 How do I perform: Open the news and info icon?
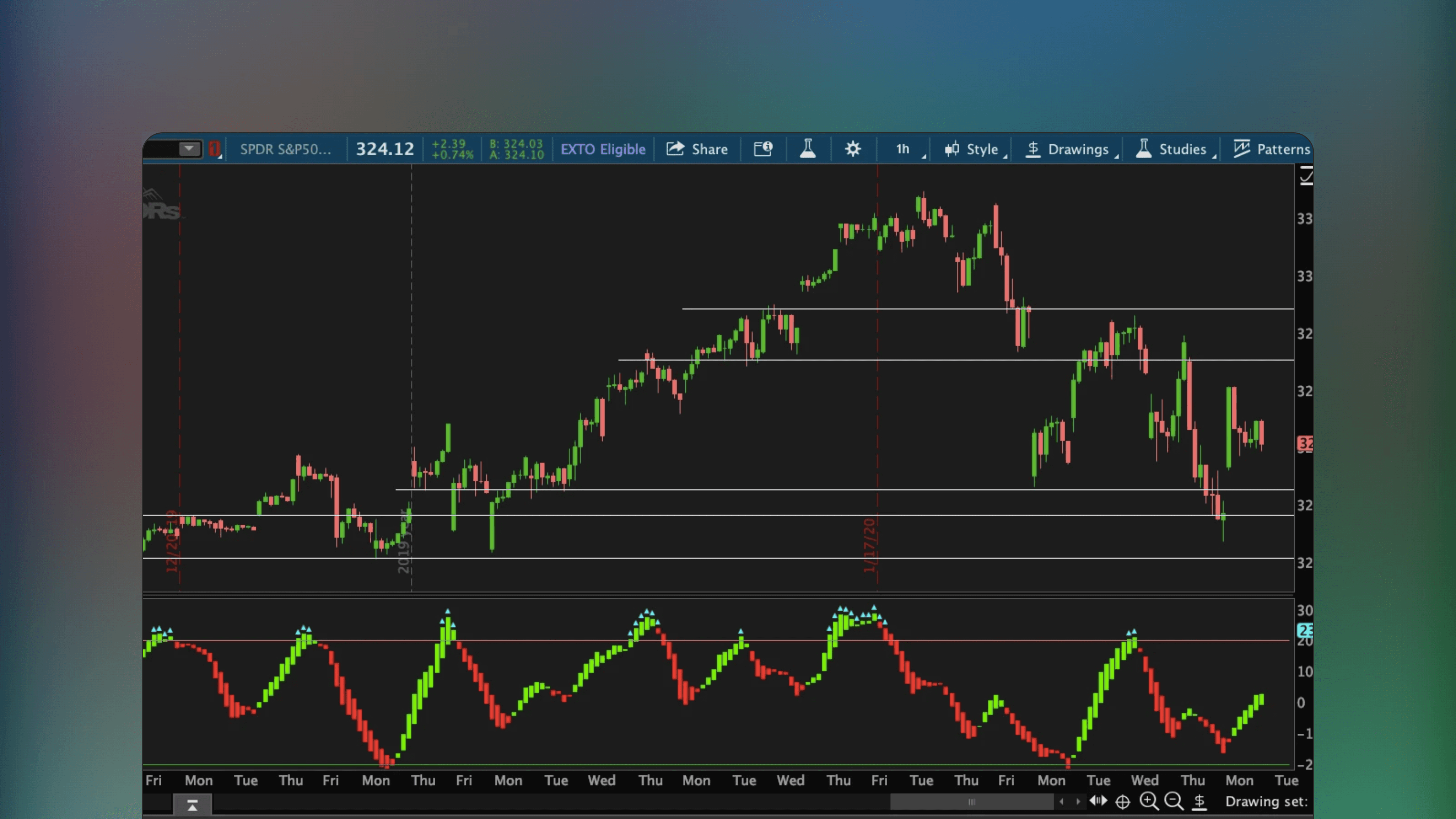coord(763,149)
